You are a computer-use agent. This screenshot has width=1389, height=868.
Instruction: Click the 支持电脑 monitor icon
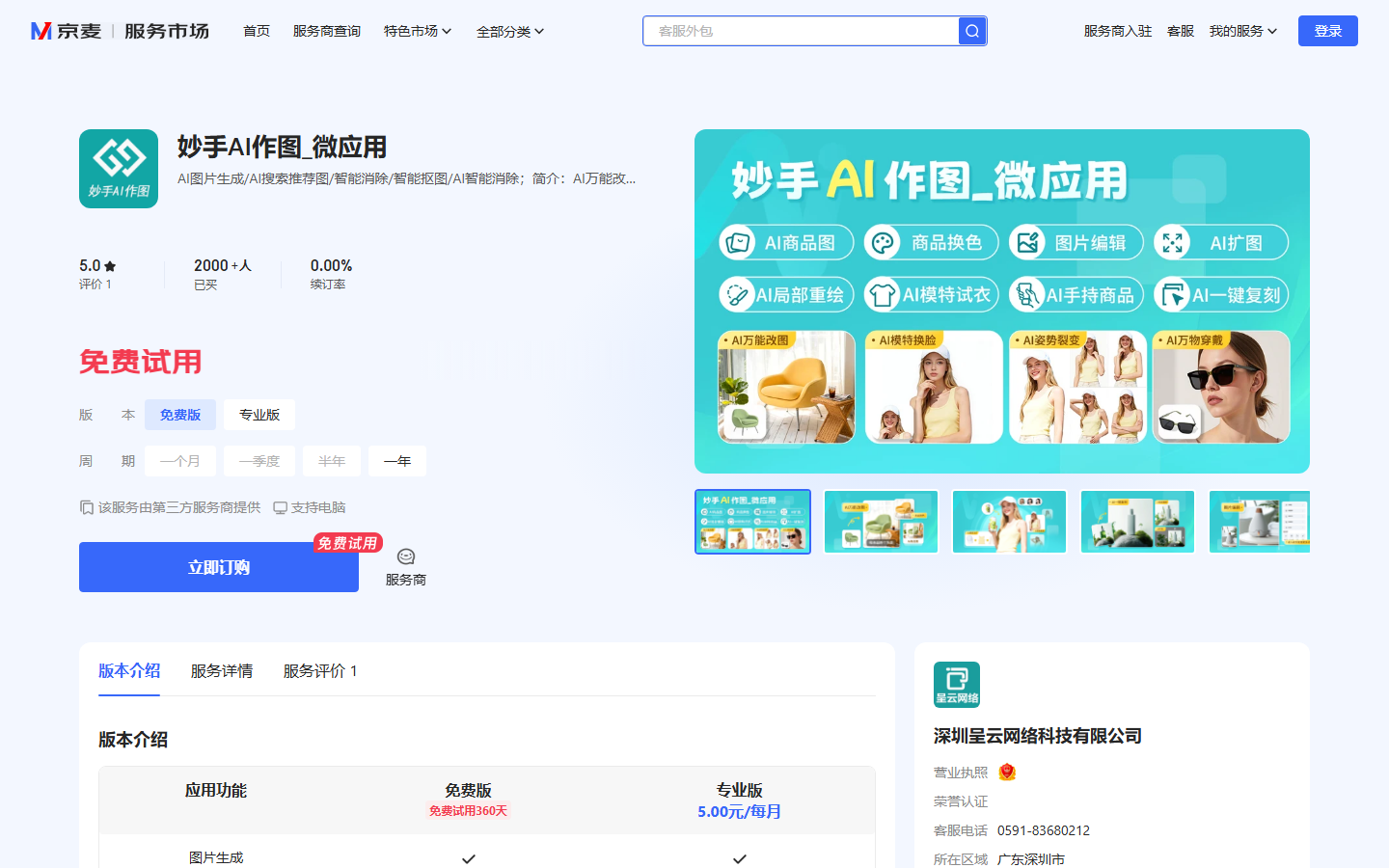pyautogui.click(x=280, y=507)
